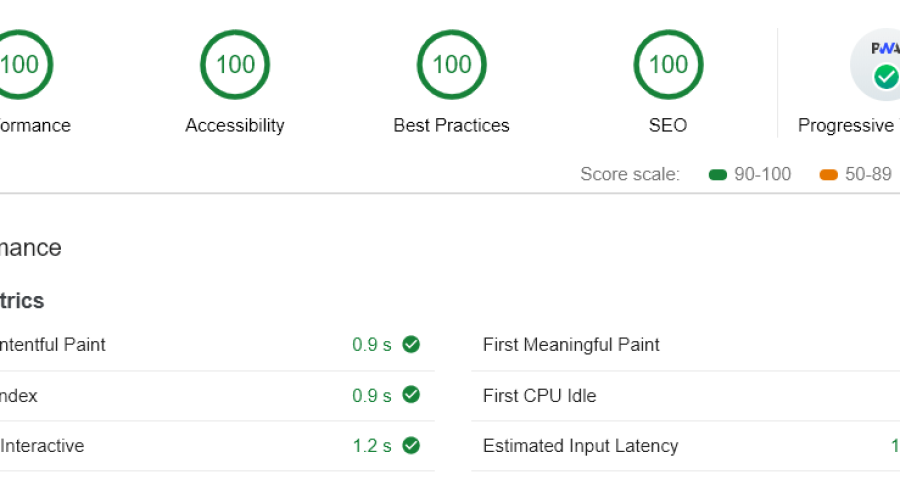Expand the Estimated Input Latency metric

[580, 446]
